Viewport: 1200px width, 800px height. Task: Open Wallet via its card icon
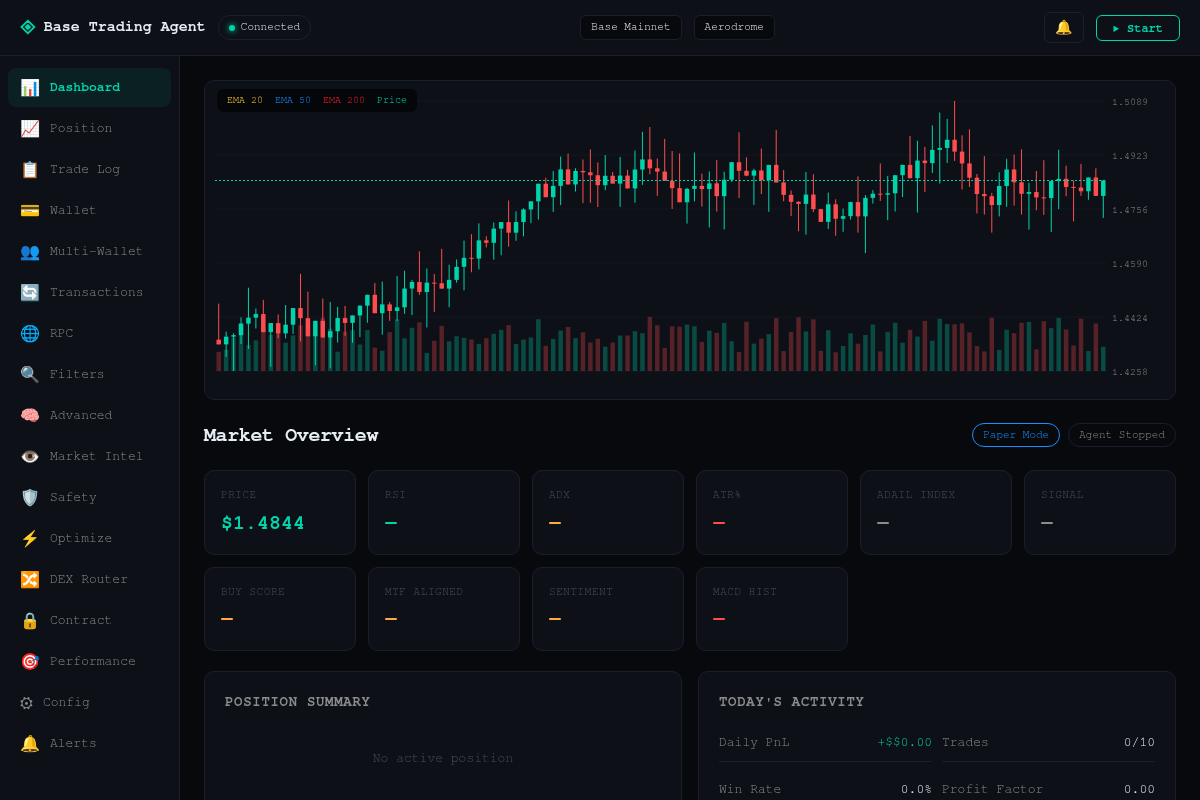pos(30,210)
